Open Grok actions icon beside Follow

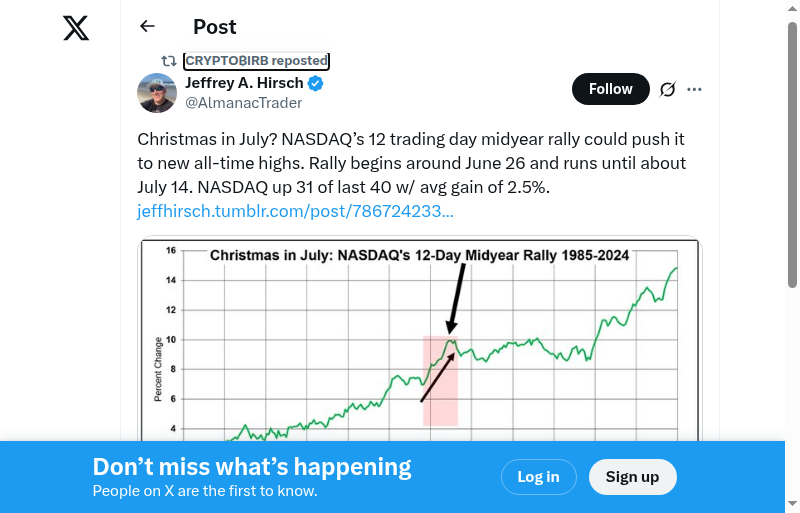[x=668, y=89]
